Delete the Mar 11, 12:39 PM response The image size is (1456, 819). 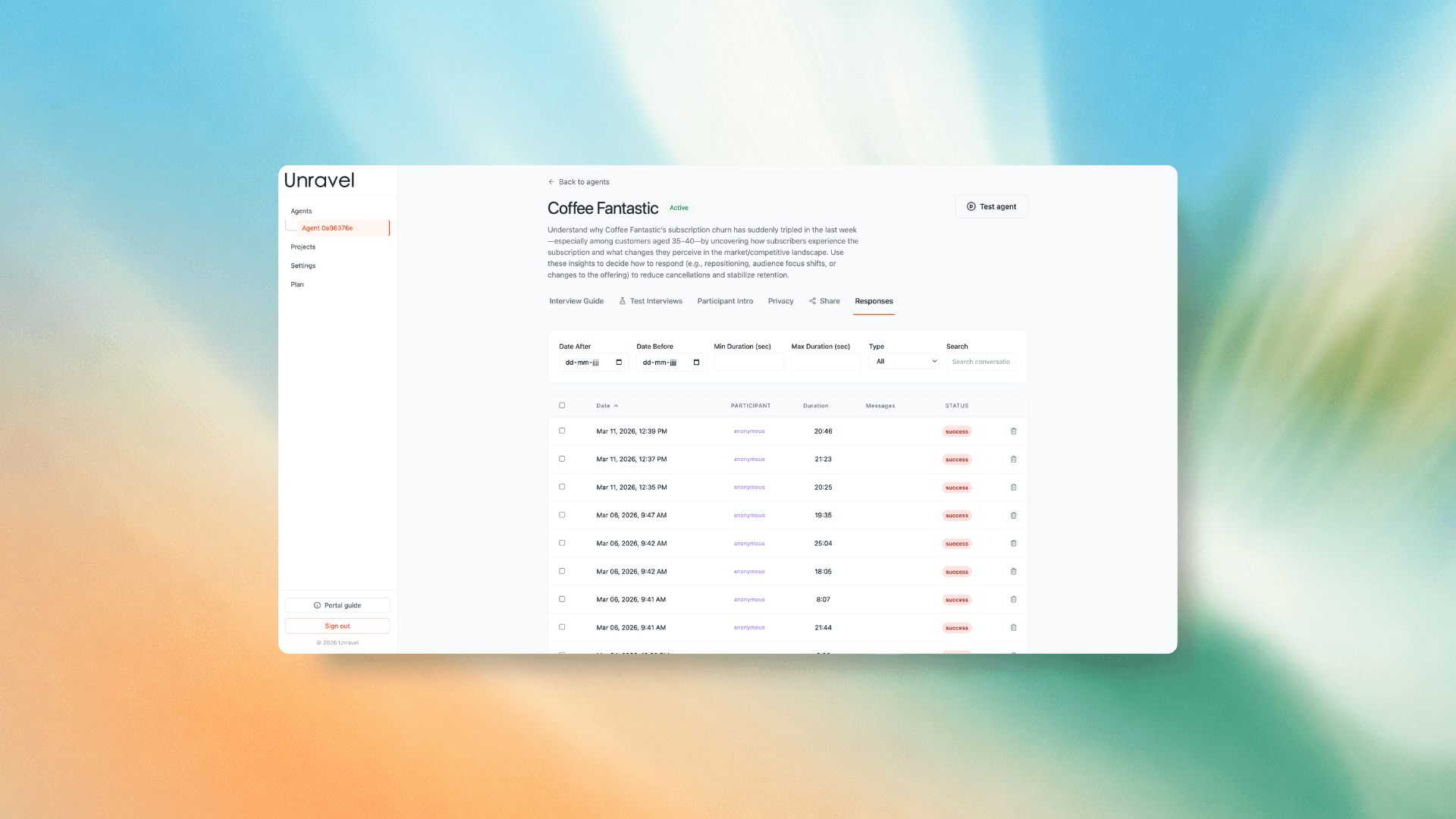coord(1013,431)
